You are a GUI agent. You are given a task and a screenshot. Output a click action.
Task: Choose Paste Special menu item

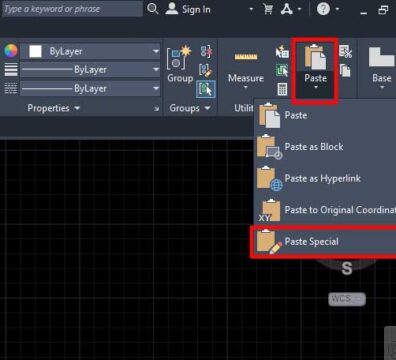pyautogui.click(x=325, y=241)
